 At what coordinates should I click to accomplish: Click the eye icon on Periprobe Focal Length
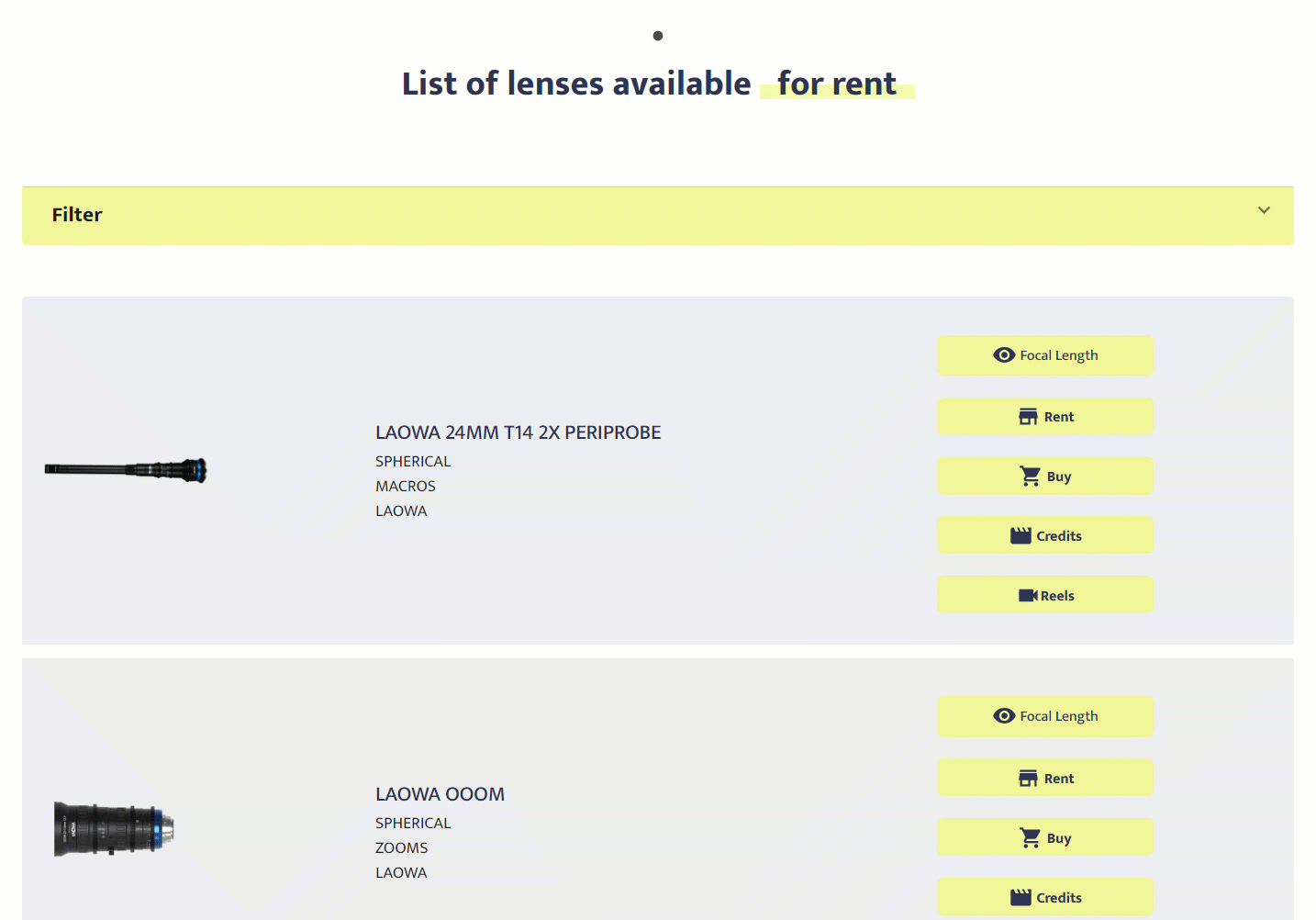[1004, 355]
